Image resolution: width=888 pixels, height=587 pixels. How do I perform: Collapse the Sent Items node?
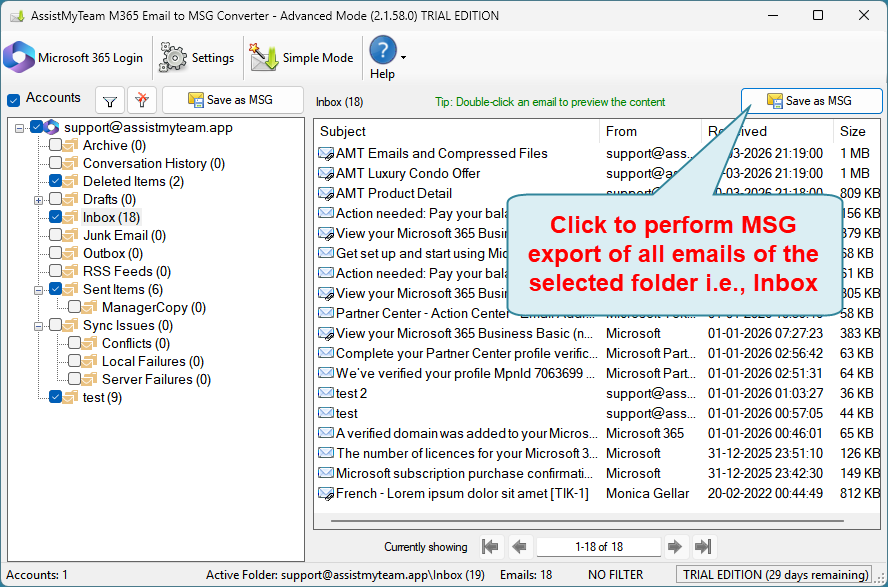click(x=38, y=290)
